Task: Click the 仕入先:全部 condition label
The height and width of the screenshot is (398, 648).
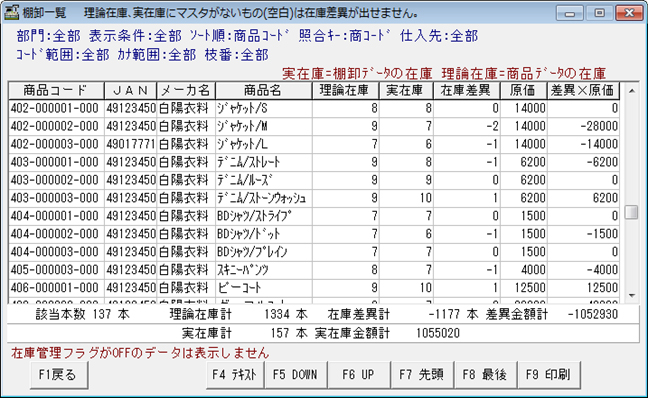Action: click(x=439, y=36)
